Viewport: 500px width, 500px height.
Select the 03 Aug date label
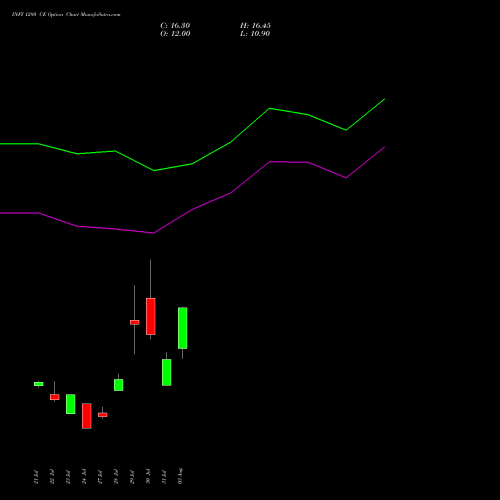coord(180,476)
